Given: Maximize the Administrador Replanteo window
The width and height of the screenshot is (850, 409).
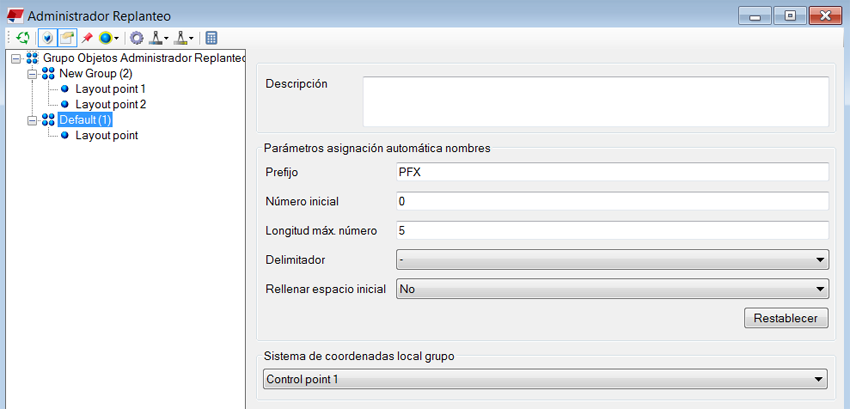Looking at the screenshot, I should point(790,16).
